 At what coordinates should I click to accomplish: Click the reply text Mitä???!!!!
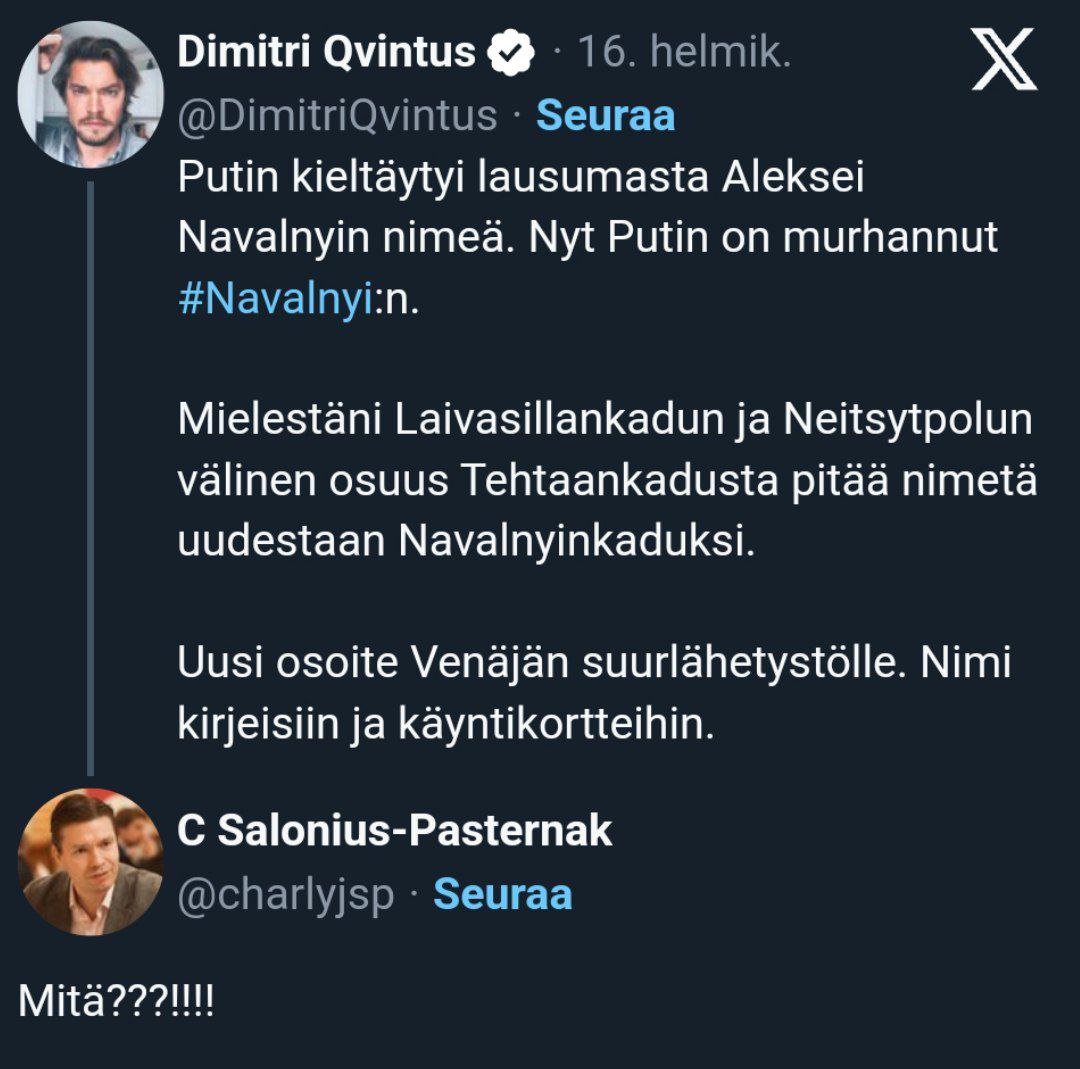pyautogui.click(x=116, y=1001)
